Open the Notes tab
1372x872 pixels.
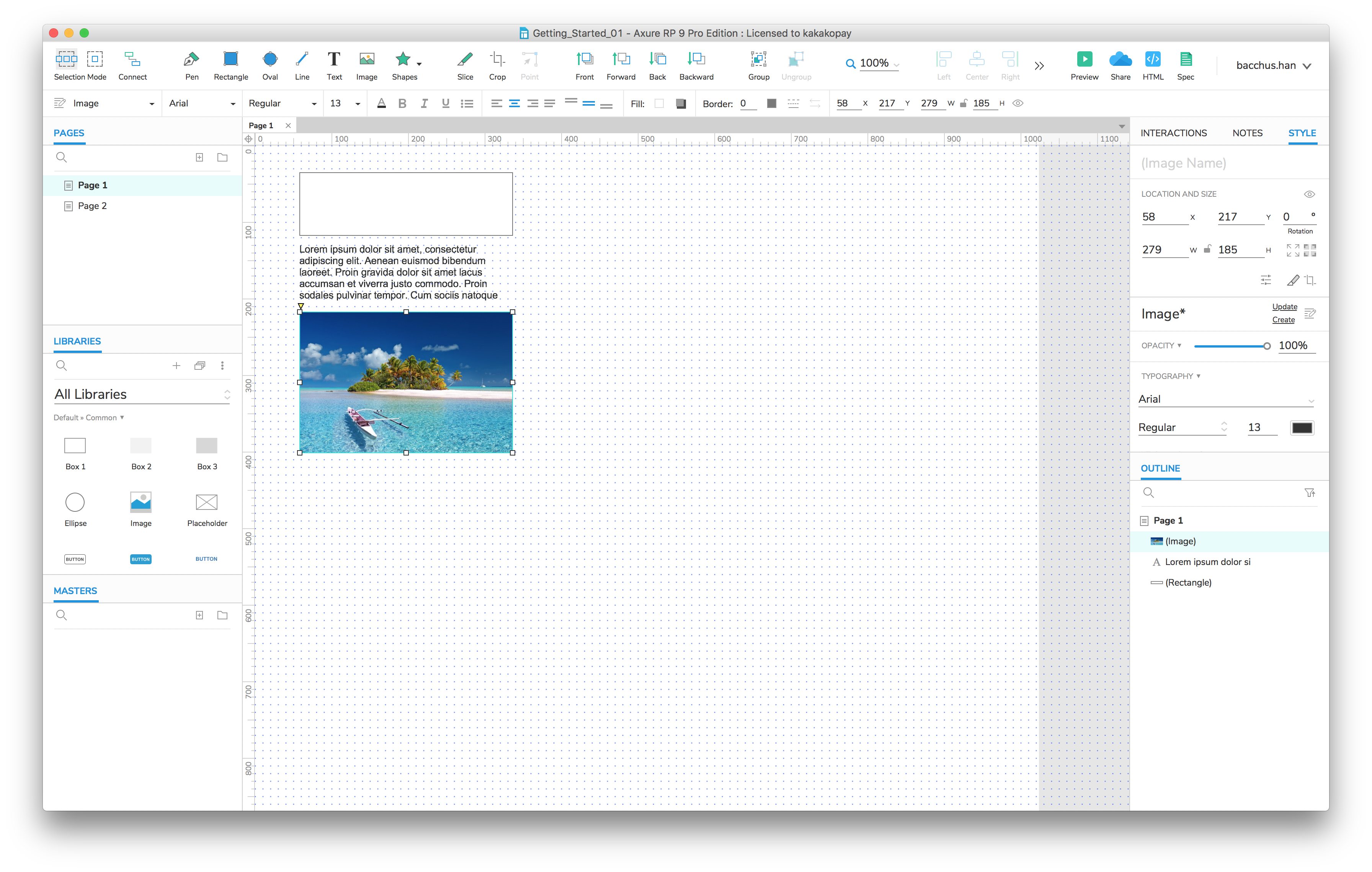1247,133
